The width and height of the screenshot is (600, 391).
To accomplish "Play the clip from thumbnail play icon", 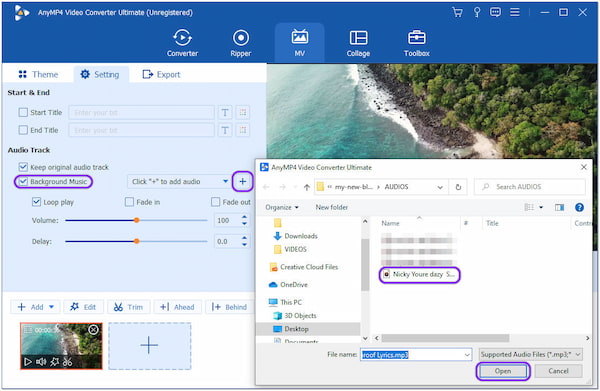I will pyautogui.click(x=28, y=362).
